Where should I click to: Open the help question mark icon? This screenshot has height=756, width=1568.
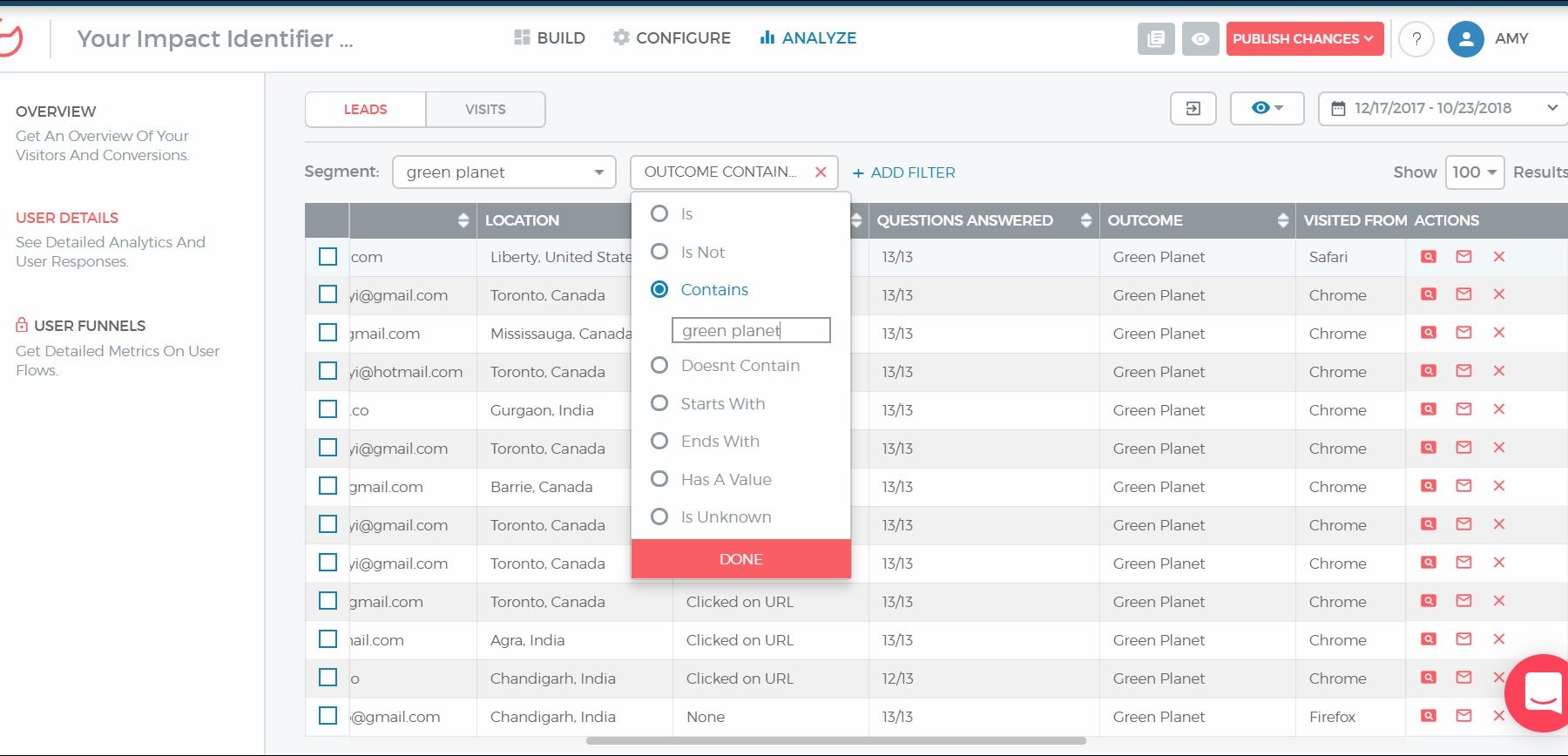(x=1416, y=39)
